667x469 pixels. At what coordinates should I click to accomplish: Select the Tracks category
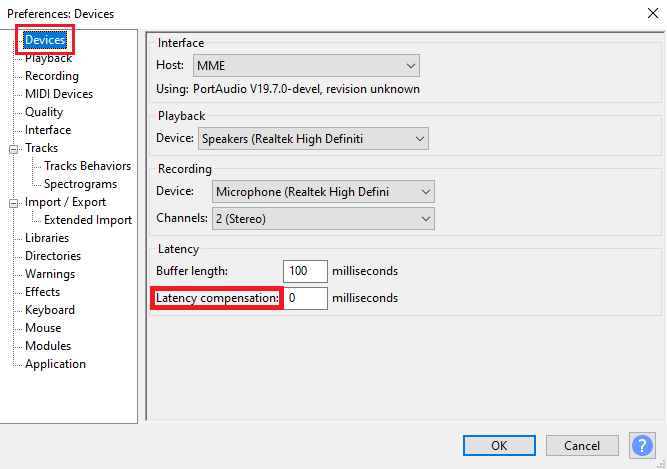(x=41, y=148)
